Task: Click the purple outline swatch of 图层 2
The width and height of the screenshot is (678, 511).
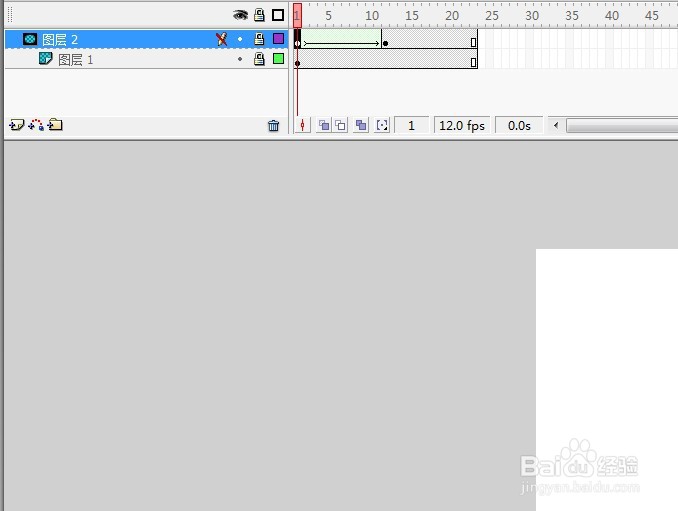Action: [278, 39]
